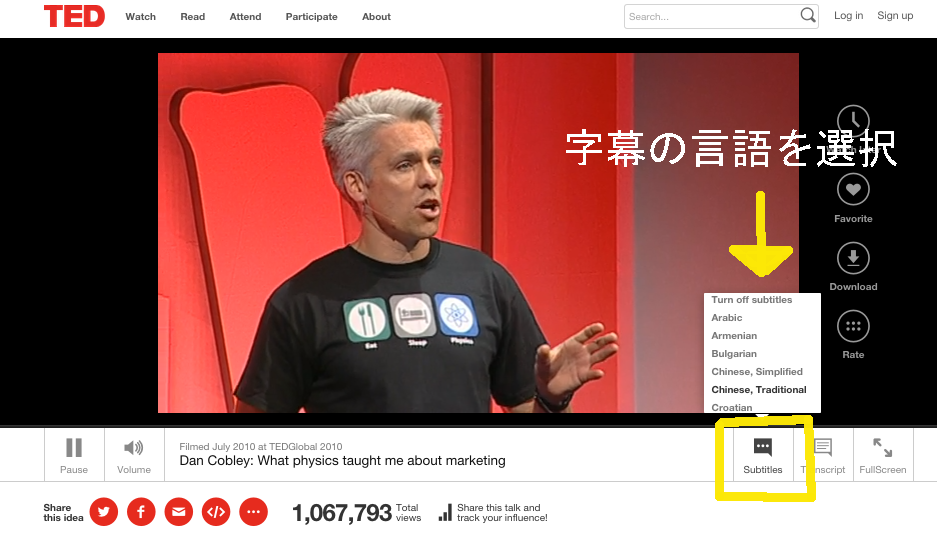The width and height of the screenshot is (937, 536).
Task: Click the search magnifier icon
Action: [808, 15]
